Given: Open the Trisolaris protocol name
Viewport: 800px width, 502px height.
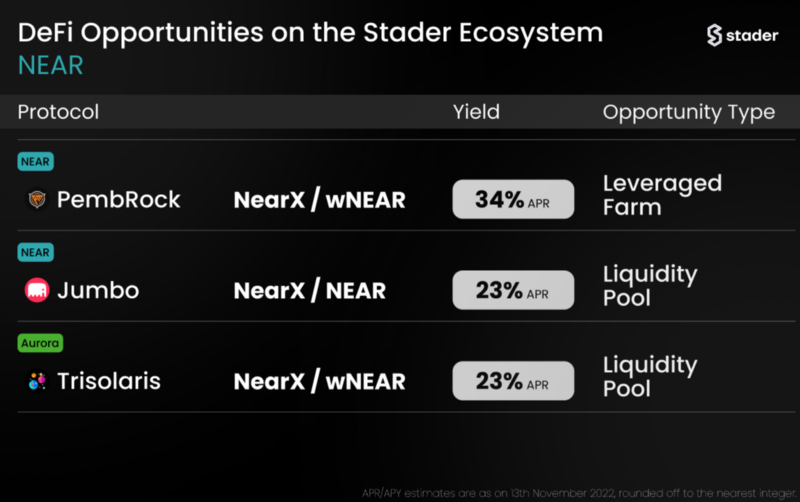Looking at the screenshot, I should pos(109,381).
